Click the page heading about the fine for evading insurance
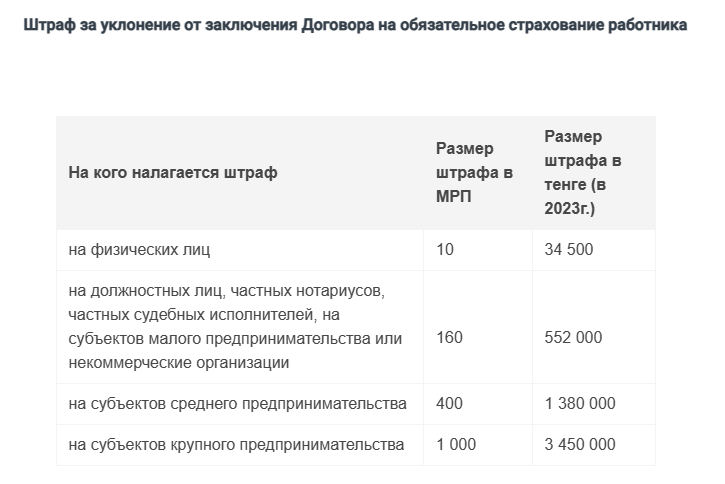This screenshot has height=484, width=725. pyautogui.click(x=355, y=25)
